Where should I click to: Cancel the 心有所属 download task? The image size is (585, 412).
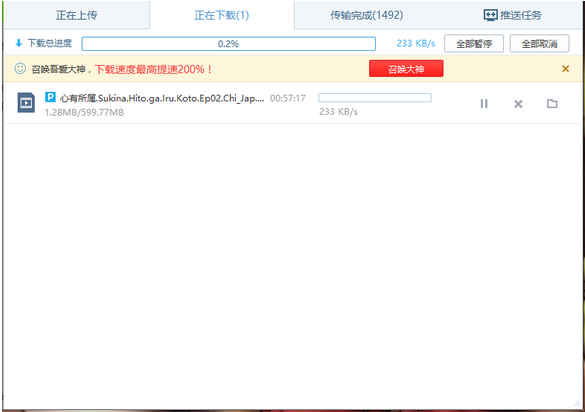tap(518, 104)
